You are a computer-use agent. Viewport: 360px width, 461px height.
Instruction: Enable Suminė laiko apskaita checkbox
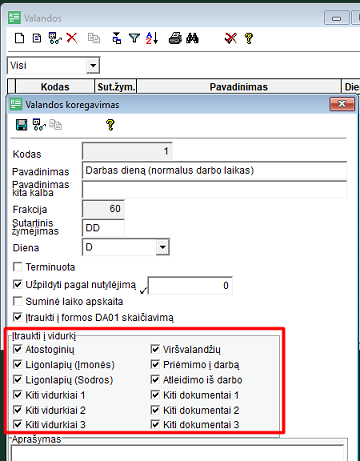17,301
